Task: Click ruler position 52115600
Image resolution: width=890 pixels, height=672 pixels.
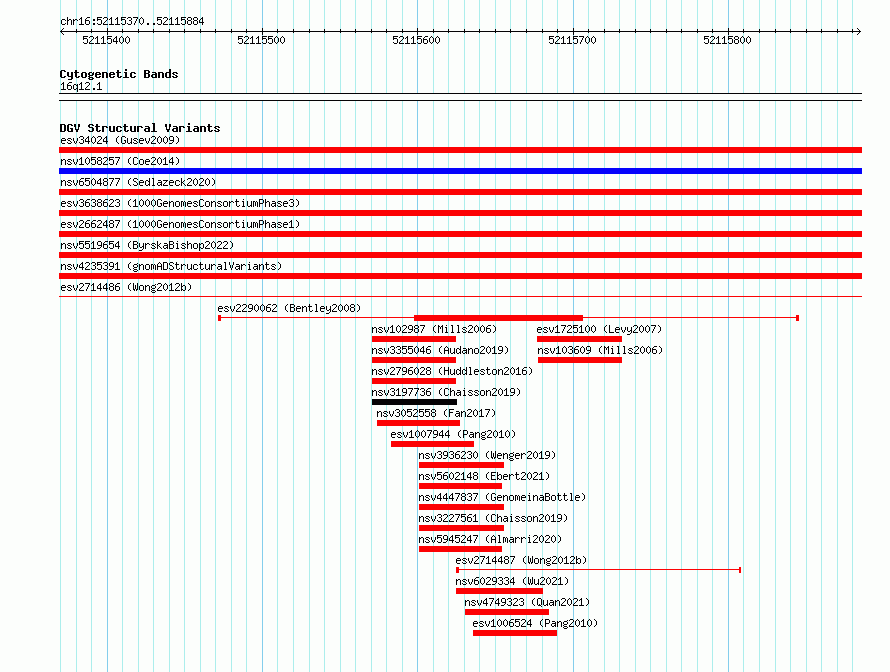Action: click(x=416, y=40)
